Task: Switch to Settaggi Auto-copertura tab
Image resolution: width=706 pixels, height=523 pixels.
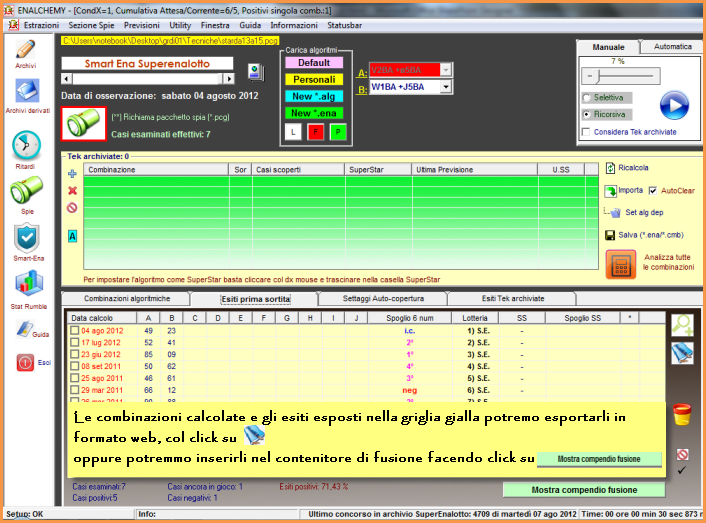Action: click(x=383, y=298)
